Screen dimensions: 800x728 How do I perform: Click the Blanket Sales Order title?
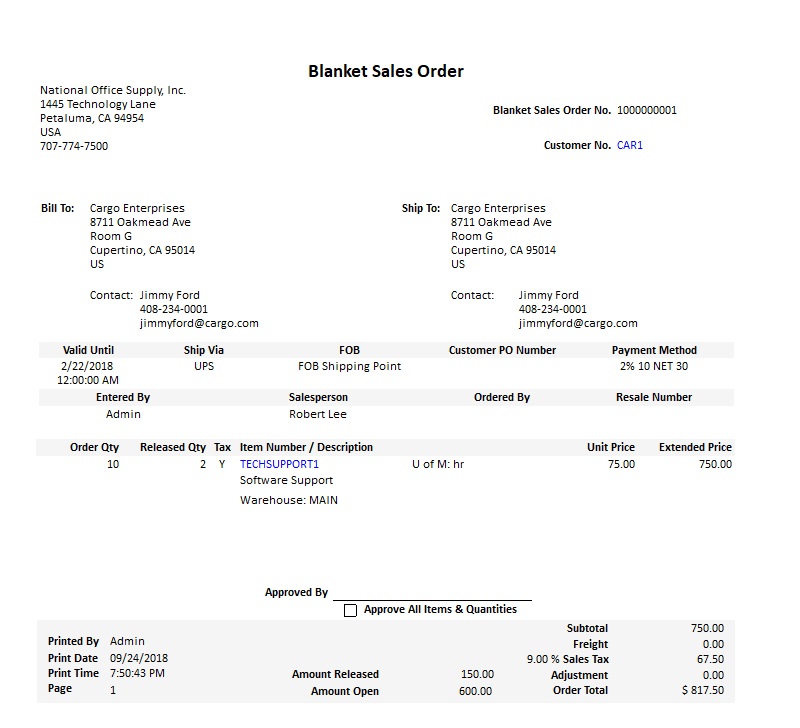pos(385,71)
